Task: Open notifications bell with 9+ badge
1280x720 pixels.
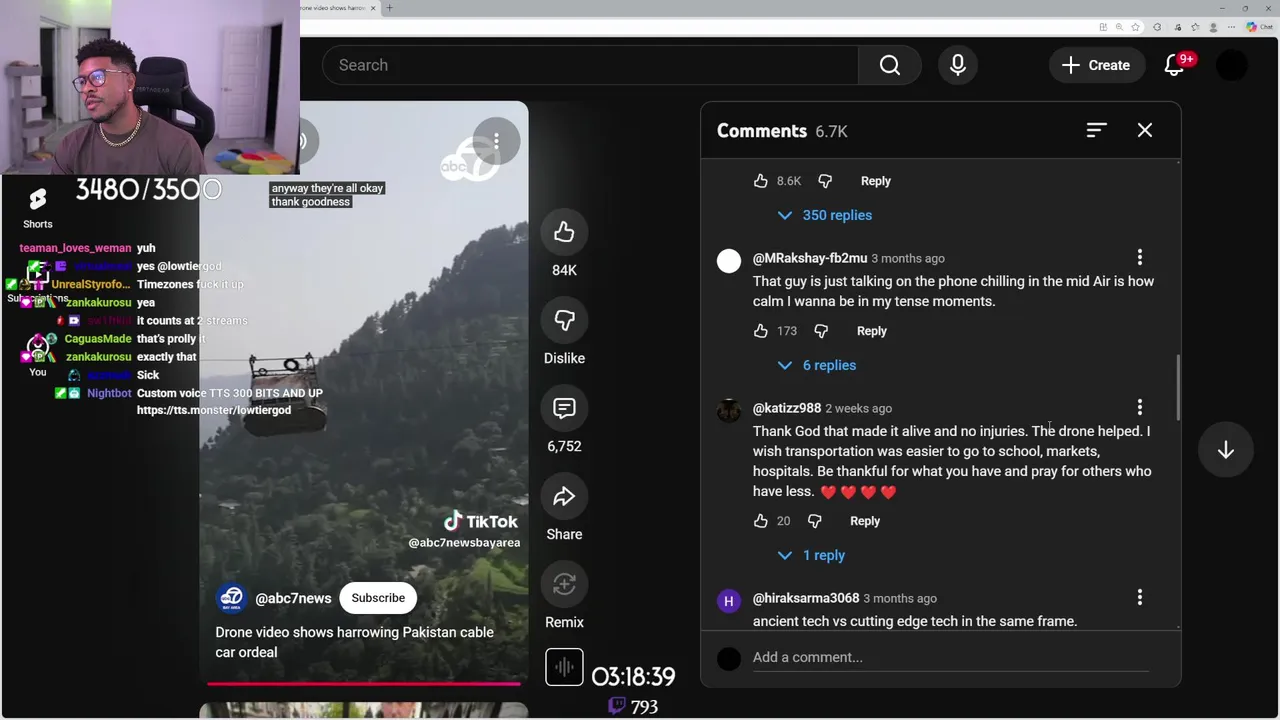Action: click(1175, 65)
